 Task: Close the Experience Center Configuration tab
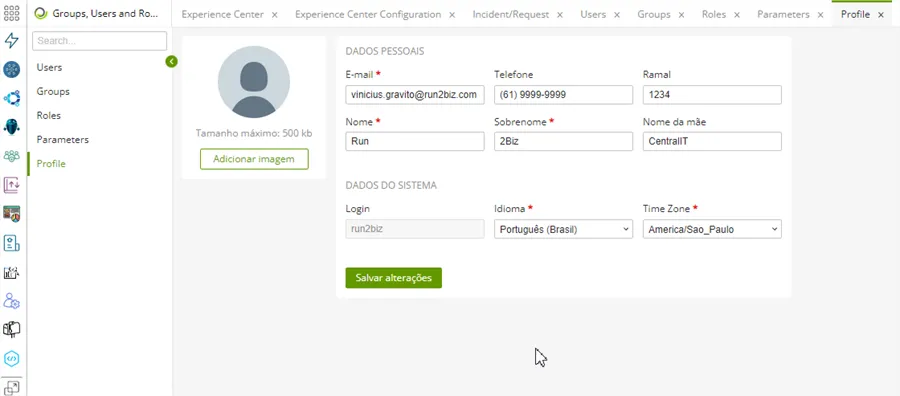452,15
